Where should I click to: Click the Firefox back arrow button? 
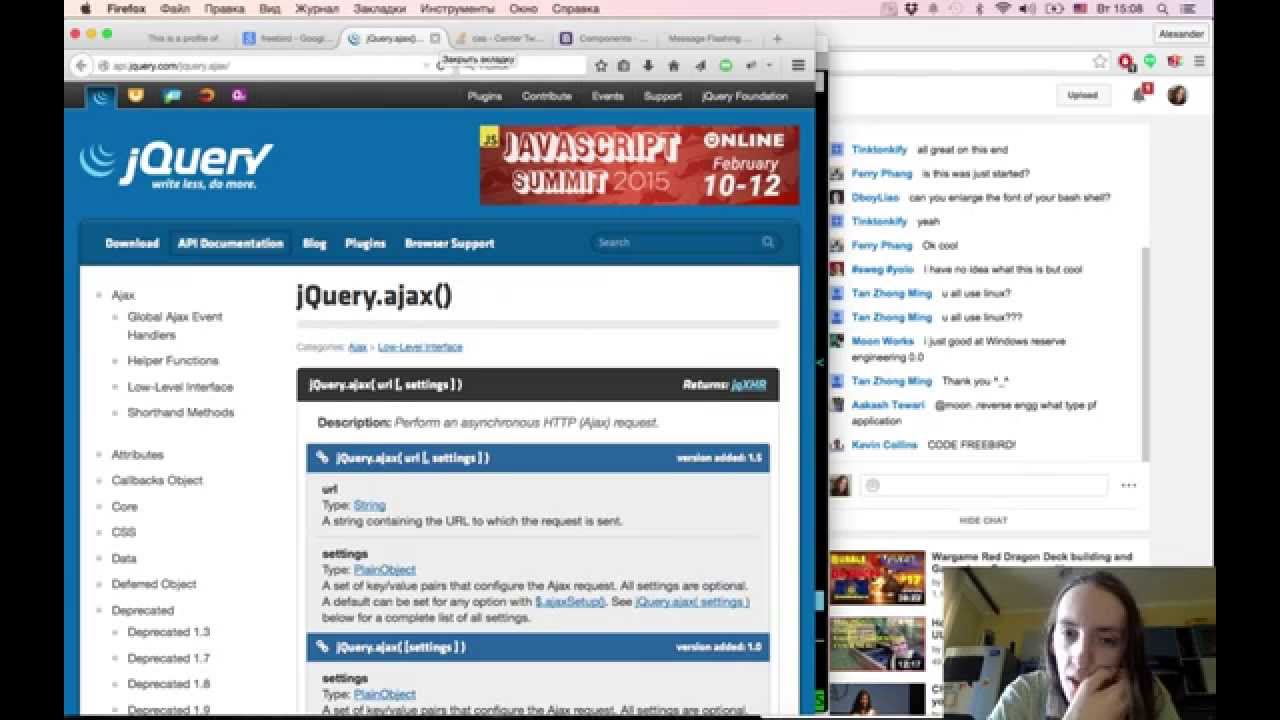pos(81,66)
